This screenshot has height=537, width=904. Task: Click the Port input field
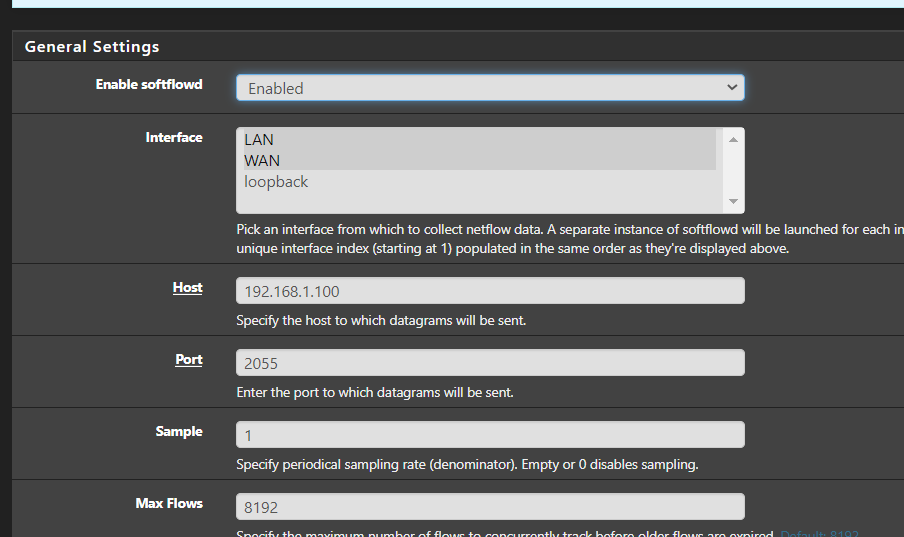point(490,363)
